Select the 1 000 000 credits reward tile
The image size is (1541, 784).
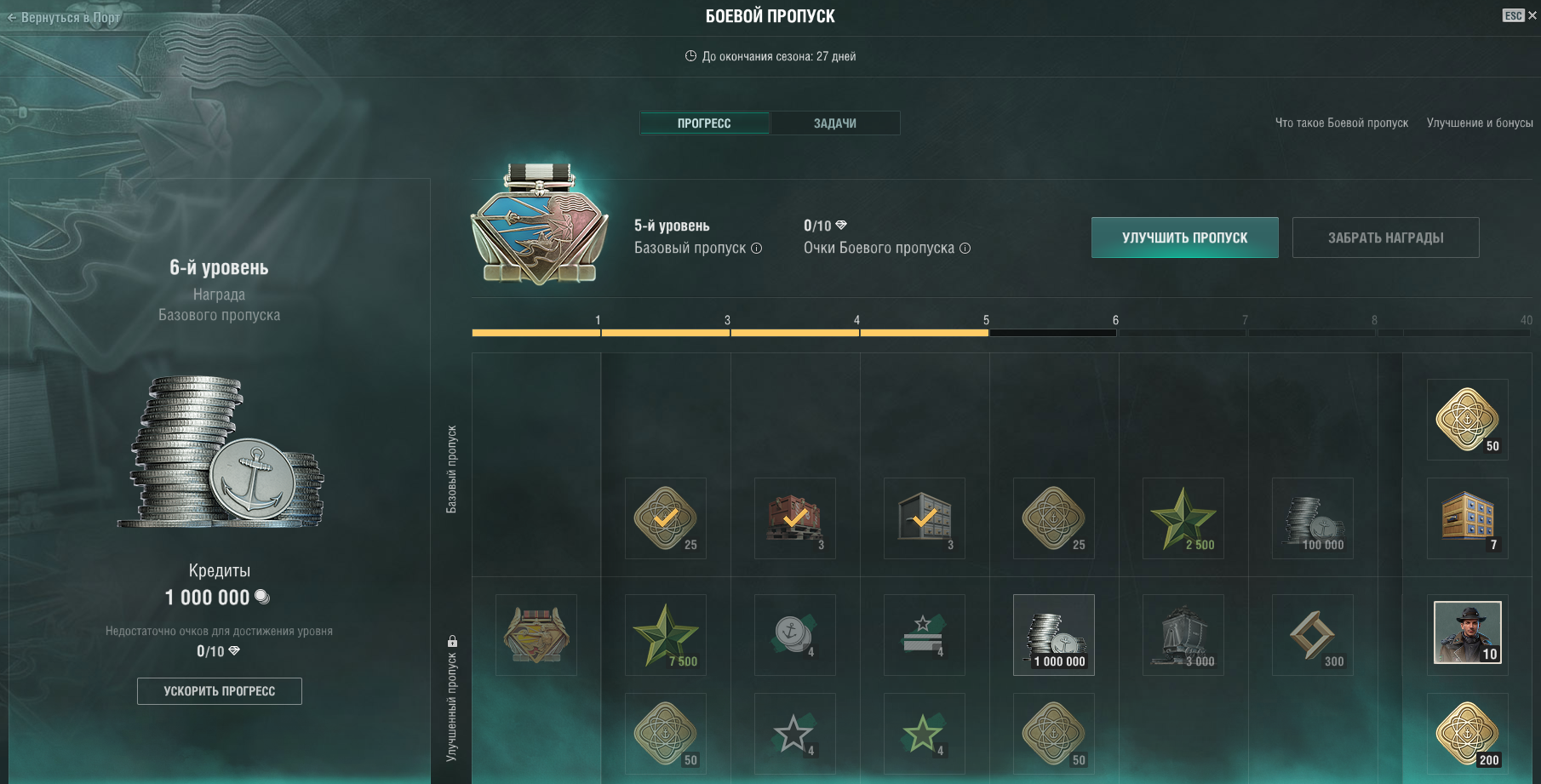point(1054,635)
